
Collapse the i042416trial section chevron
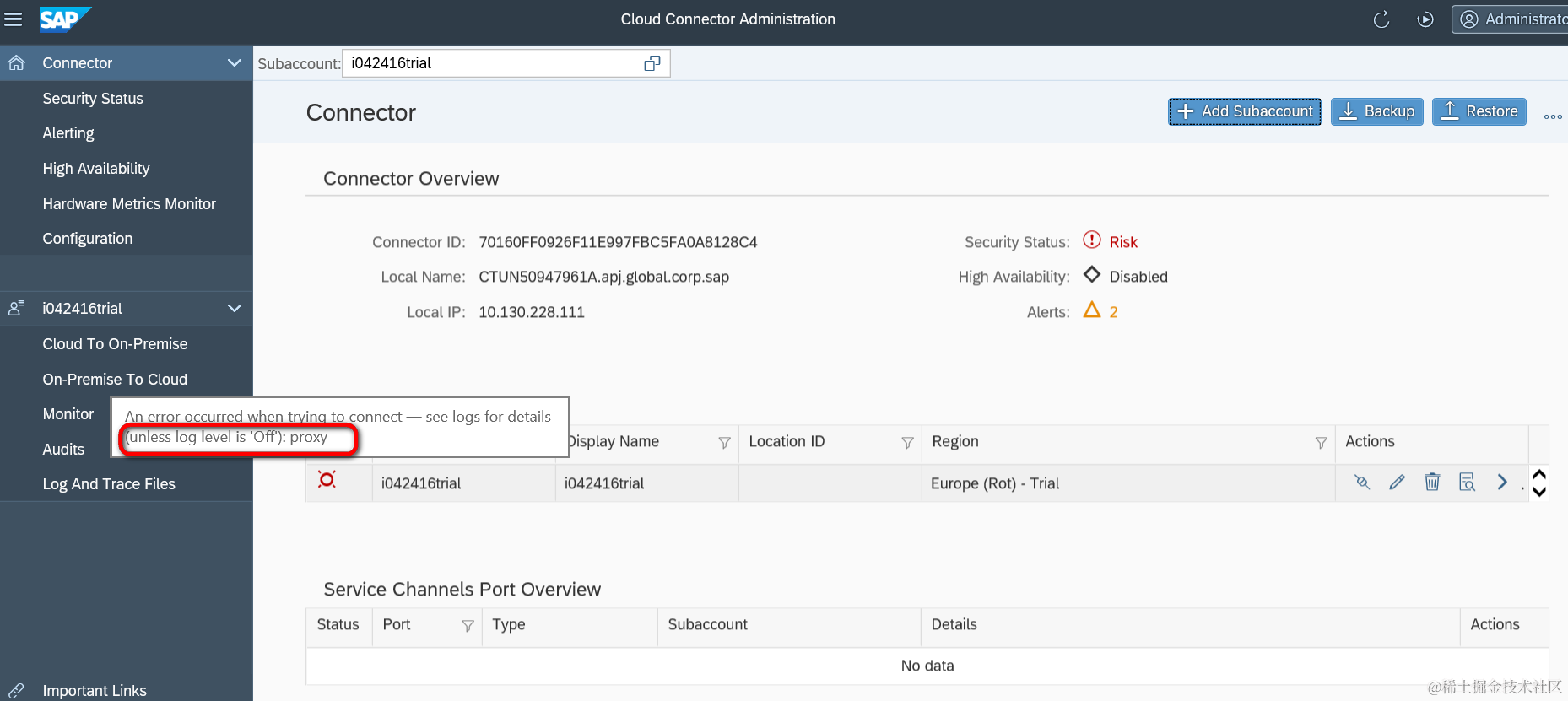(x=235, y=309)
